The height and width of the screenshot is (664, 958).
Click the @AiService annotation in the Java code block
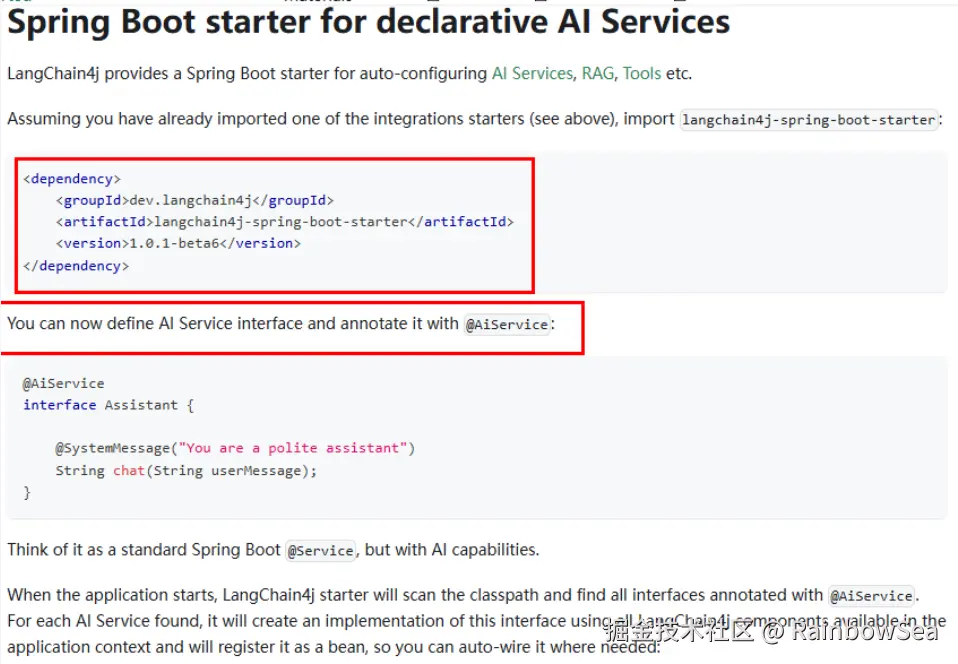pyautogui.click(x=63, y=383)
